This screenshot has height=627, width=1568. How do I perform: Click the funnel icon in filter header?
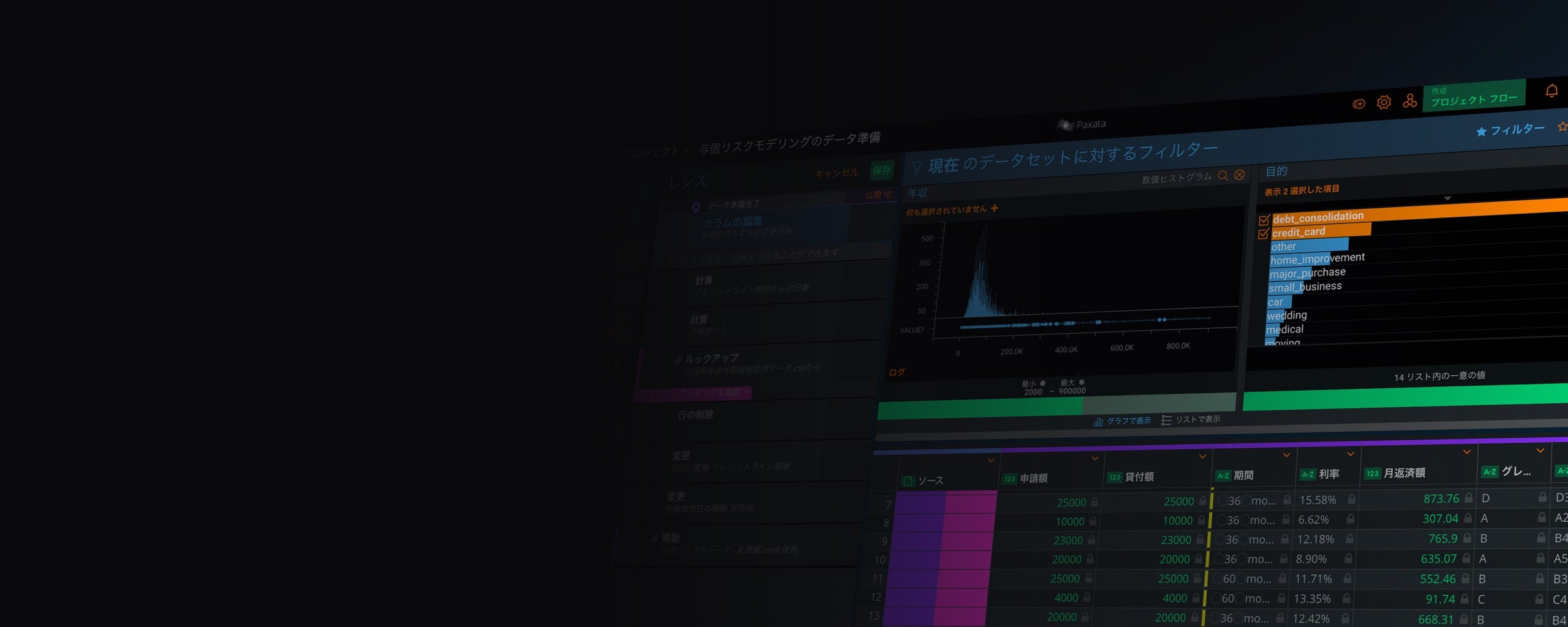tap(916, 168)
